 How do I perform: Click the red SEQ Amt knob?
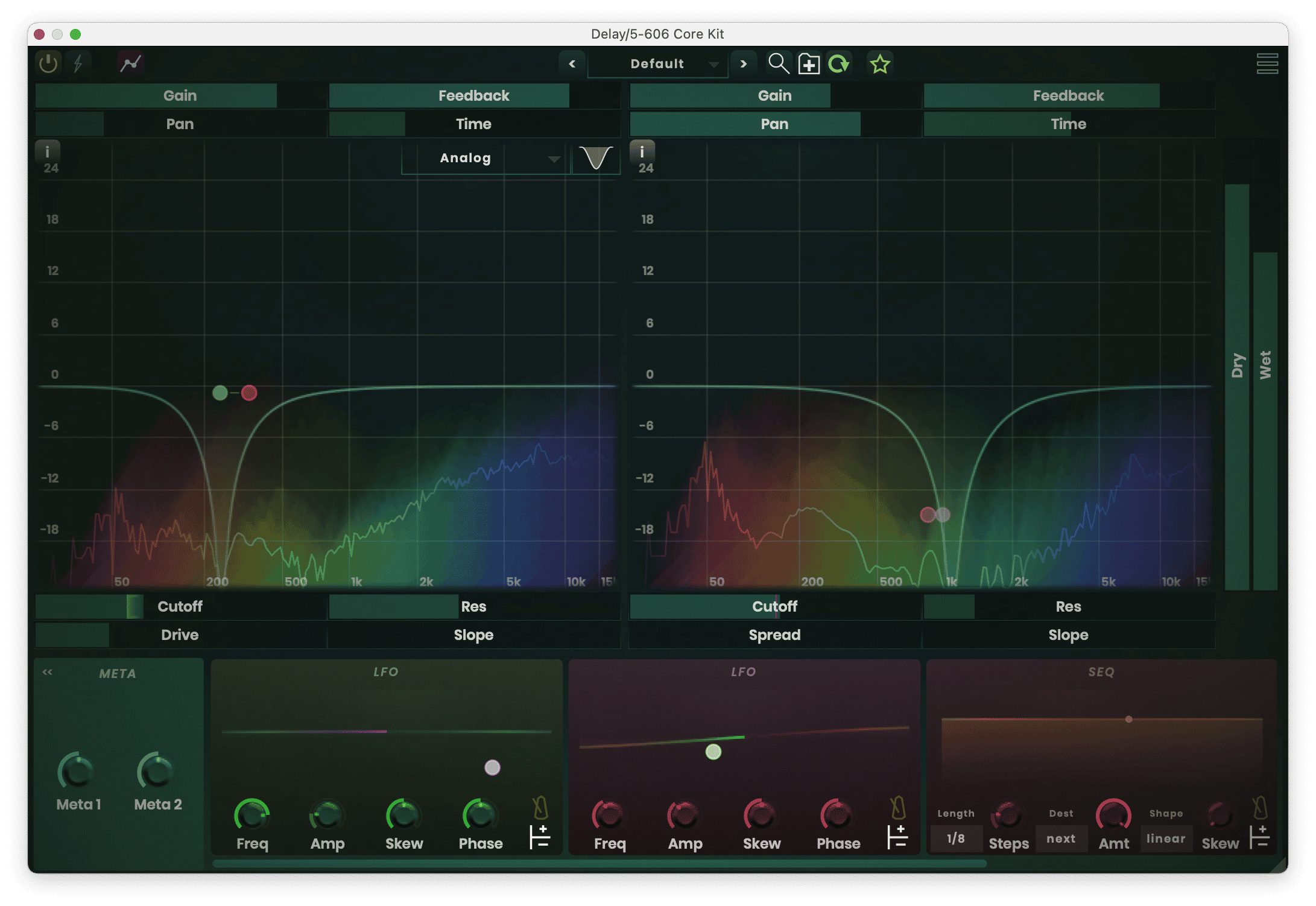[1113, 815]
